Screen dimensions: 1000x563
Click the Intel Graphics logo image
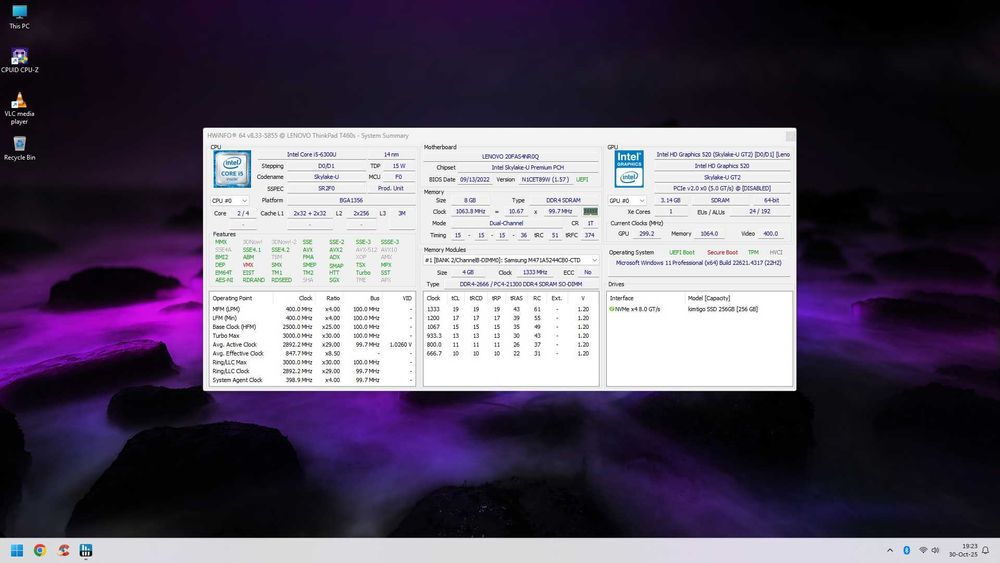(x=629, y=169)
